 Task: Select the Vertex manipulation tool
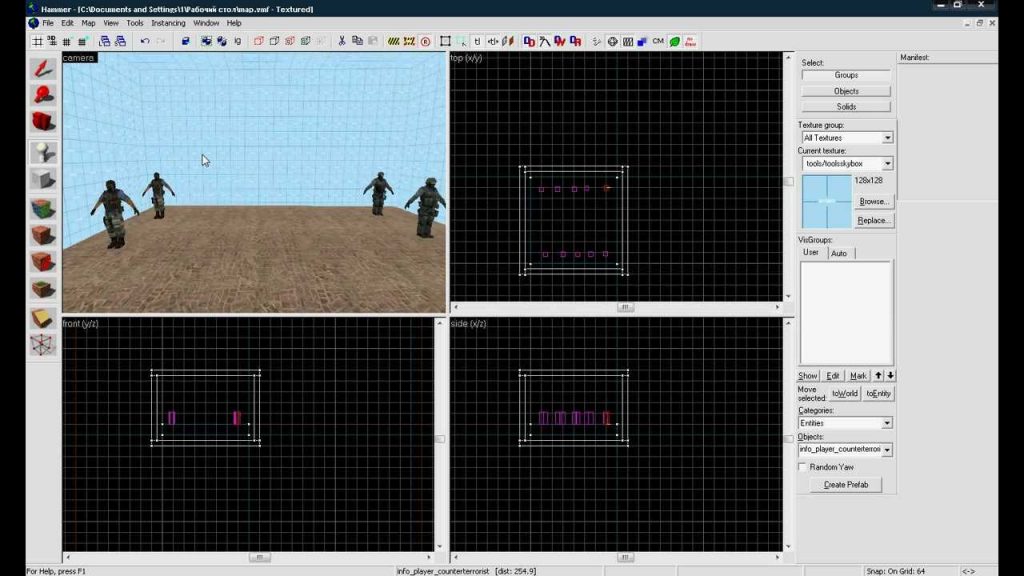43,345
